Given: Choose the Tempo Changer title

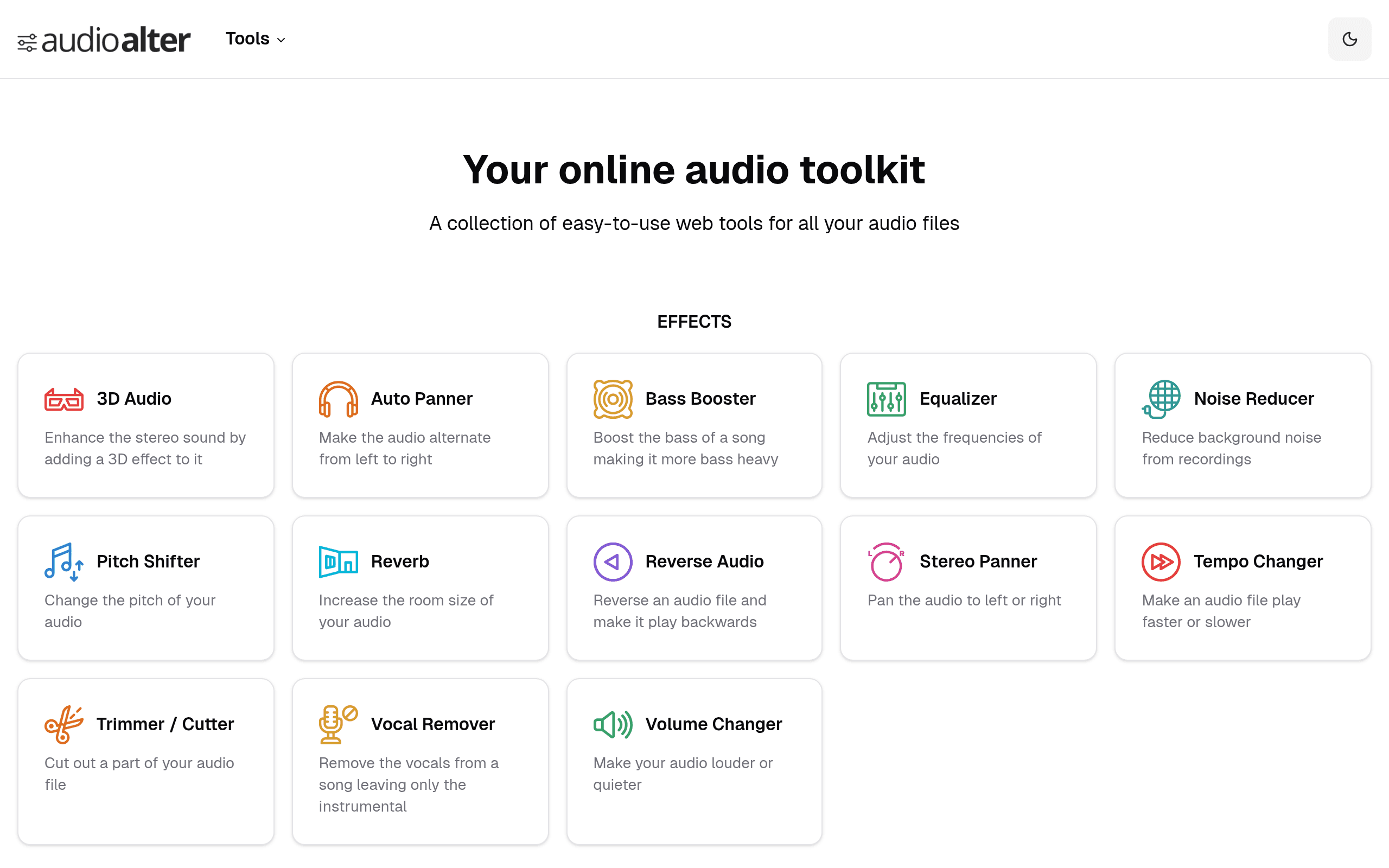Looking at the screenshot, I should tap(1258, 561).
